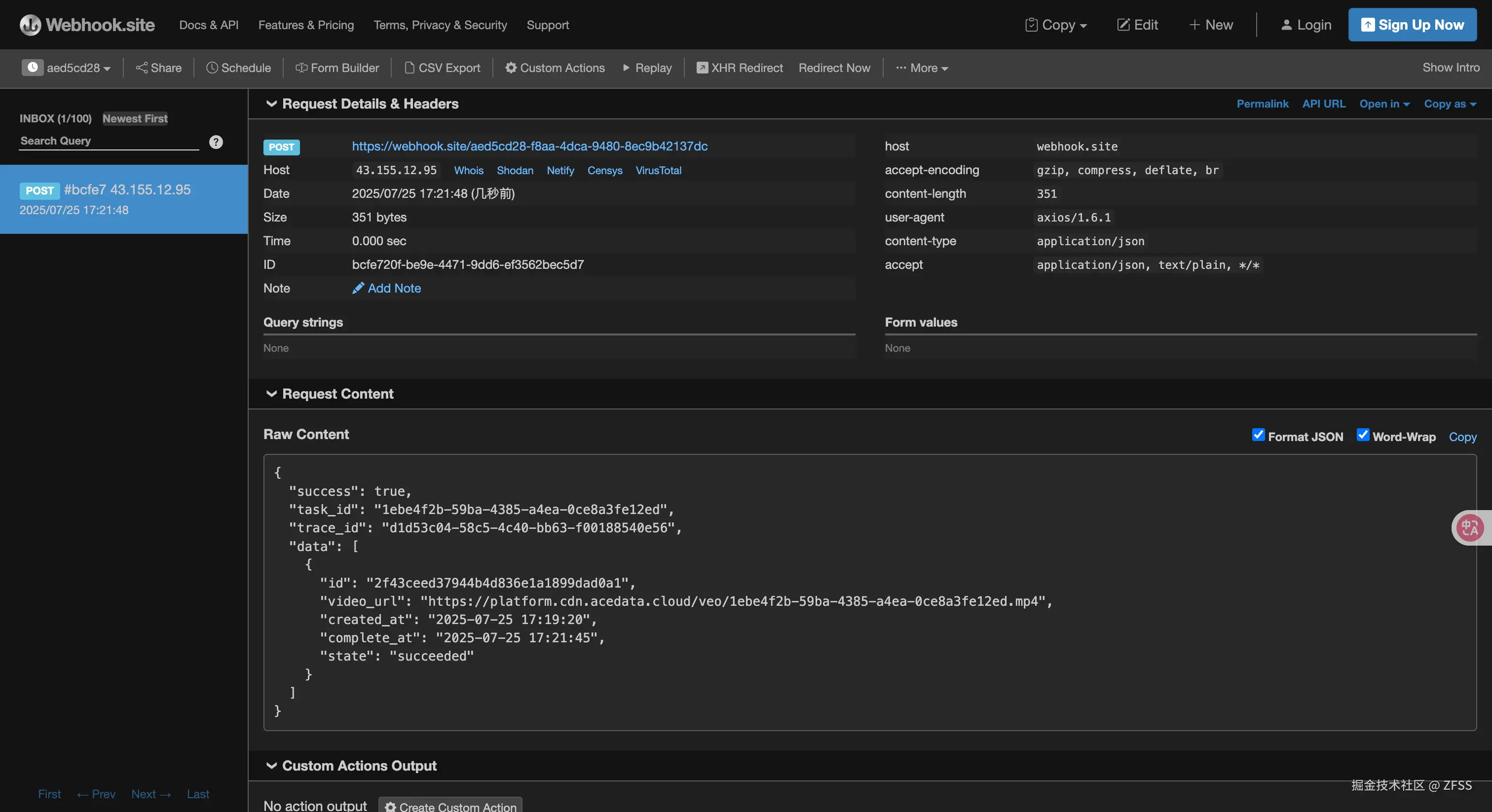Open Features & Pricing page
1492x812 pixels.
tap(306, 25)
